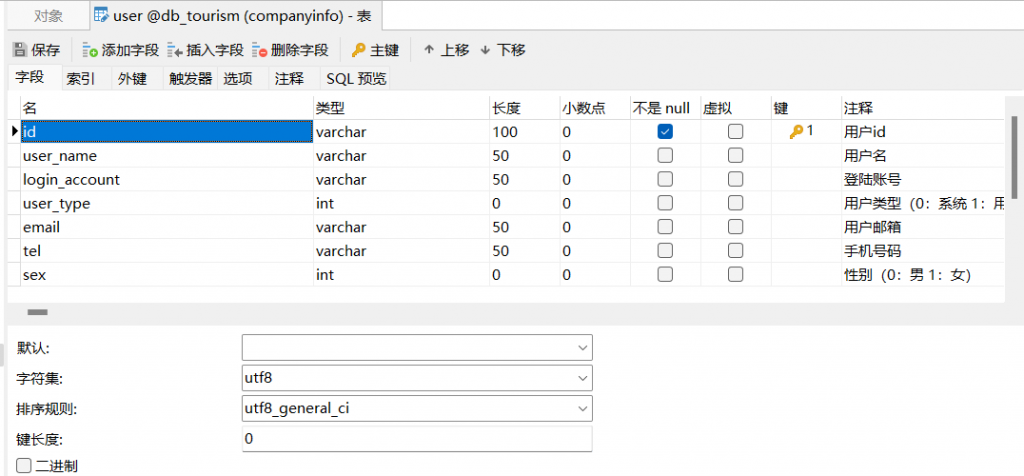Click the Move Down (下移) arrow
1024x476 pixels.
pyautogui.click(x=486, y=50)
